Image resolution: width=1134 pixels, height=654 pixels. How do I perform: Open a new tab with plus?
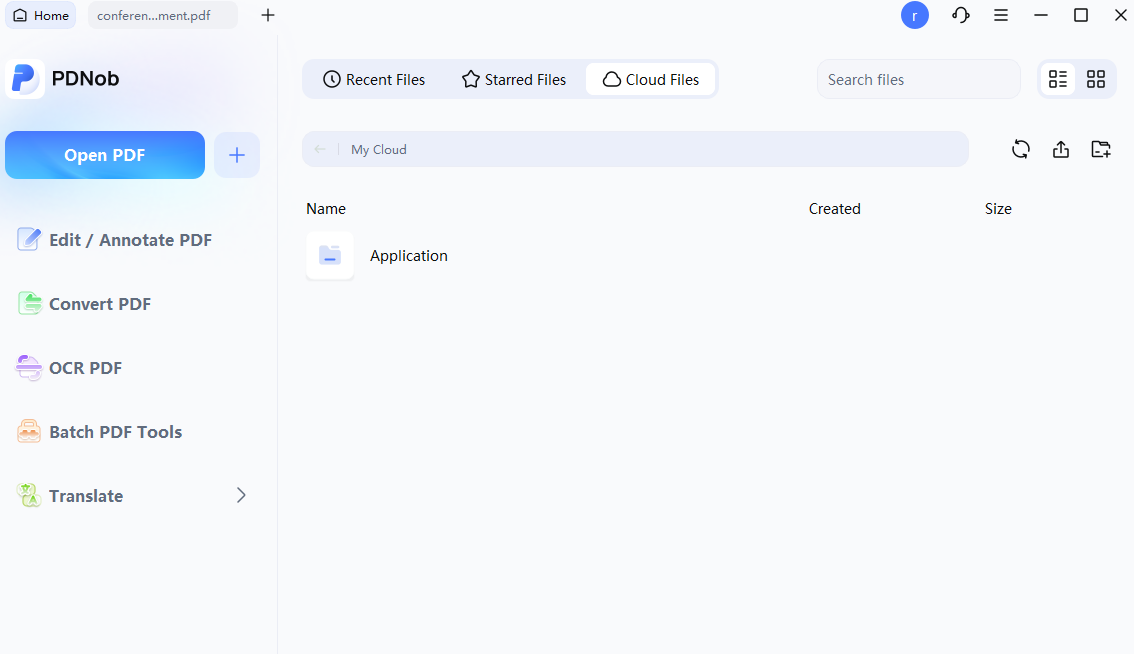(x=268, y=15)
